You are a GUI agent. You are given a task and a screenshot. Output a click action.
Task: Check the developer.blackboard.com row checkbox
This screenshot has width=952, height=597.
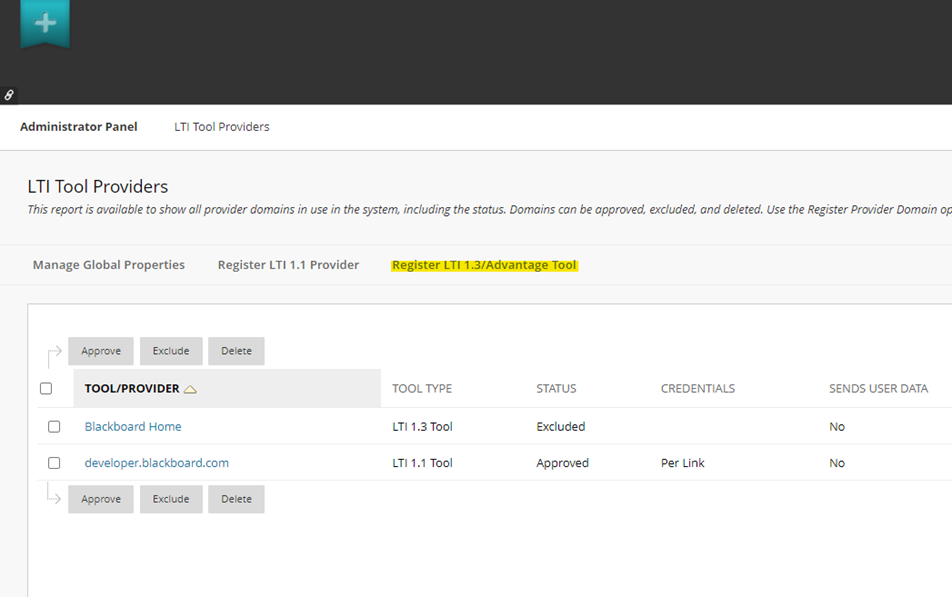tap(54, 463)
